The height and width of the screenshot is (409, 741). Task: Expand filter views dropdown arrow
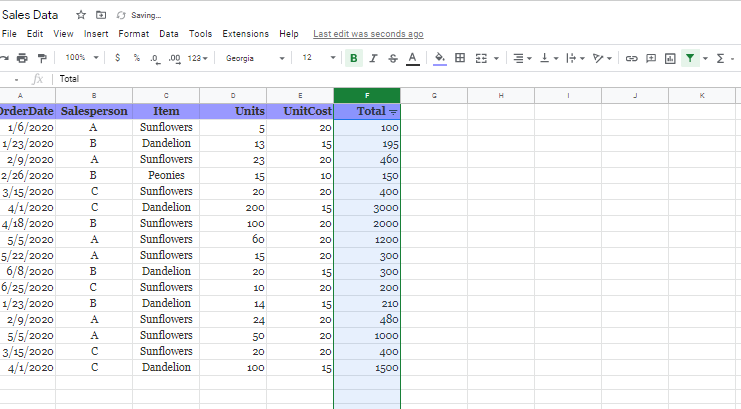pyautogui.click(x=705, y=58)
